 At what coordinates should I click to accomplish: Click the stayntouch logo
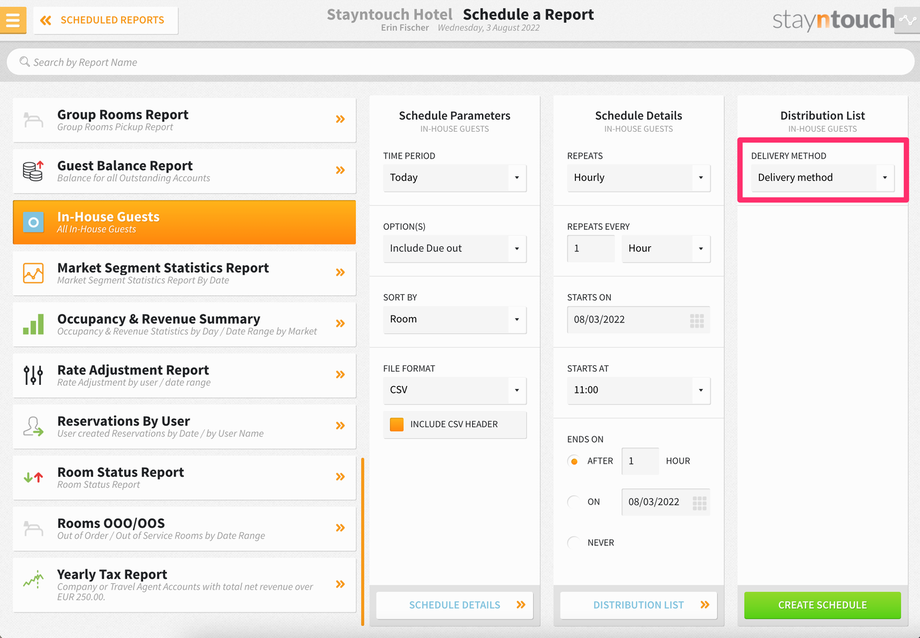[x=833, y=20]
